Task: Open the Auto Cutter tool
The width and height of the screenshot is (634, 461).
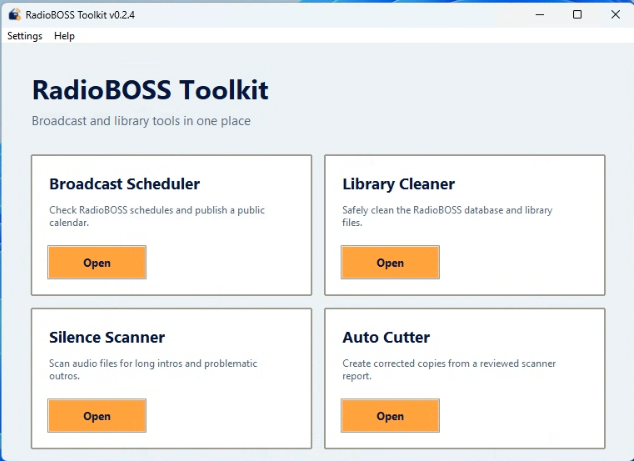Action: click(390, 416)
